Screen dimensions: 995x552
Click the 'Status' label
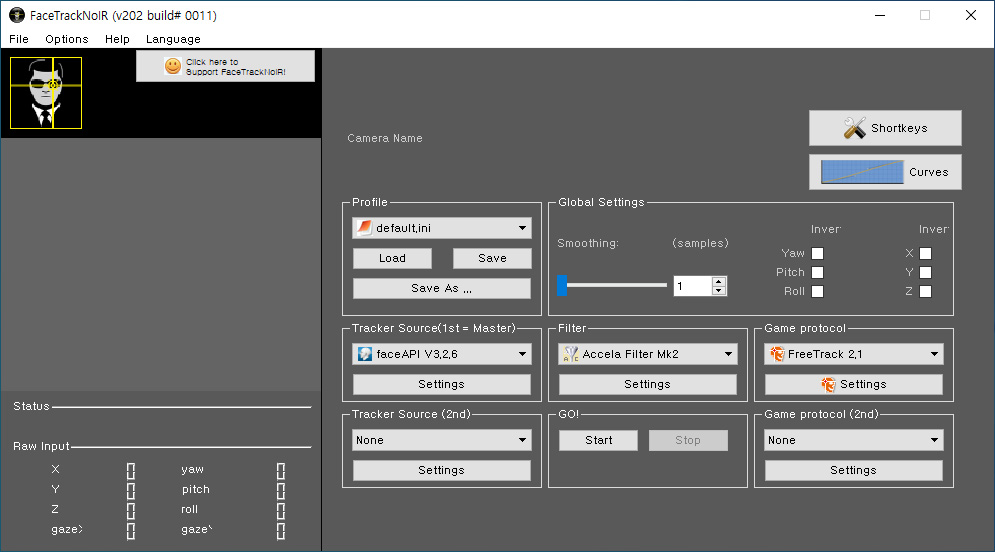(x=31, y=406)
